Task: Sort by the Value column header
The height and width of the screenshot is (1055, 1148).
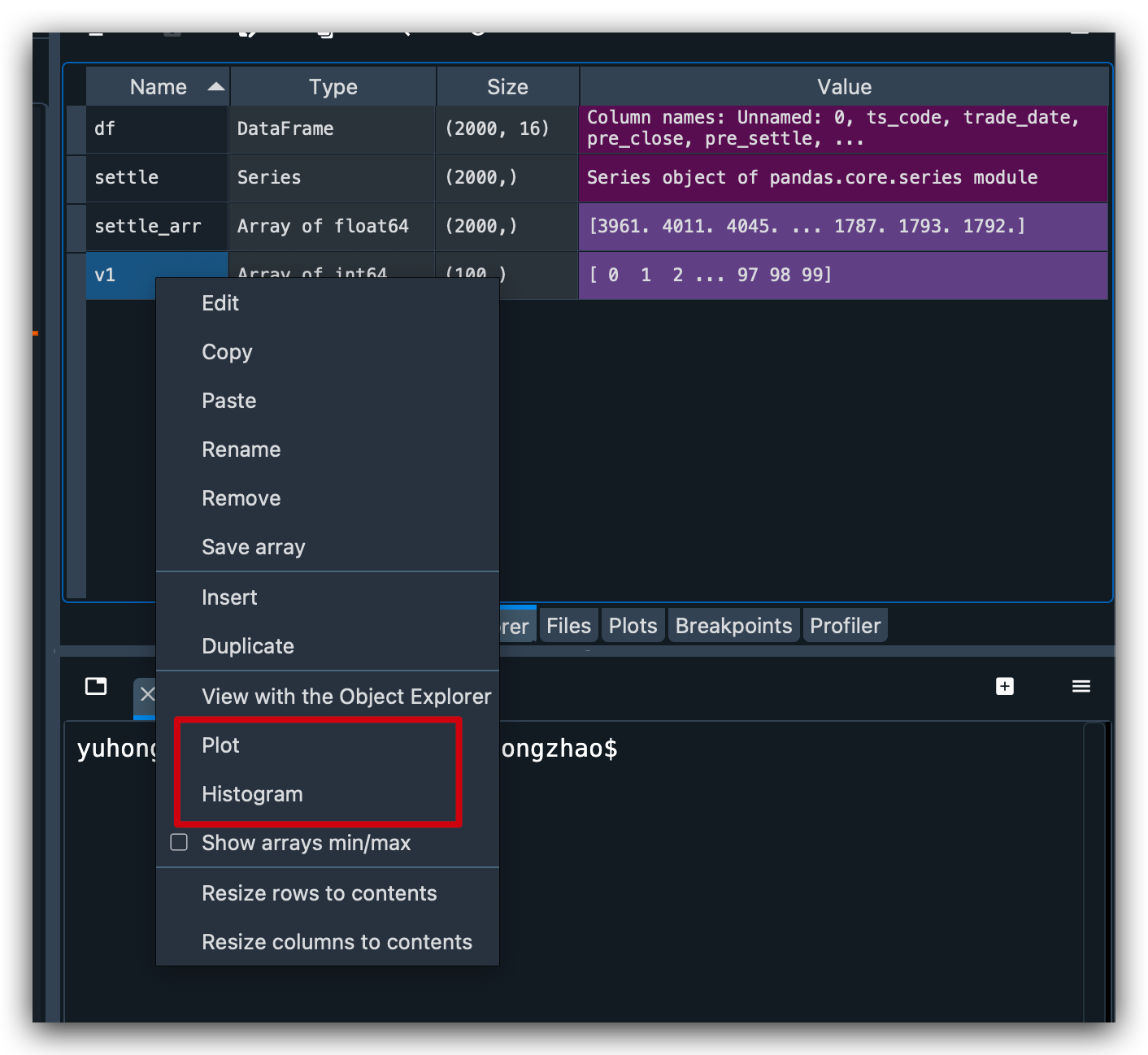Action: tap(844, 86)
